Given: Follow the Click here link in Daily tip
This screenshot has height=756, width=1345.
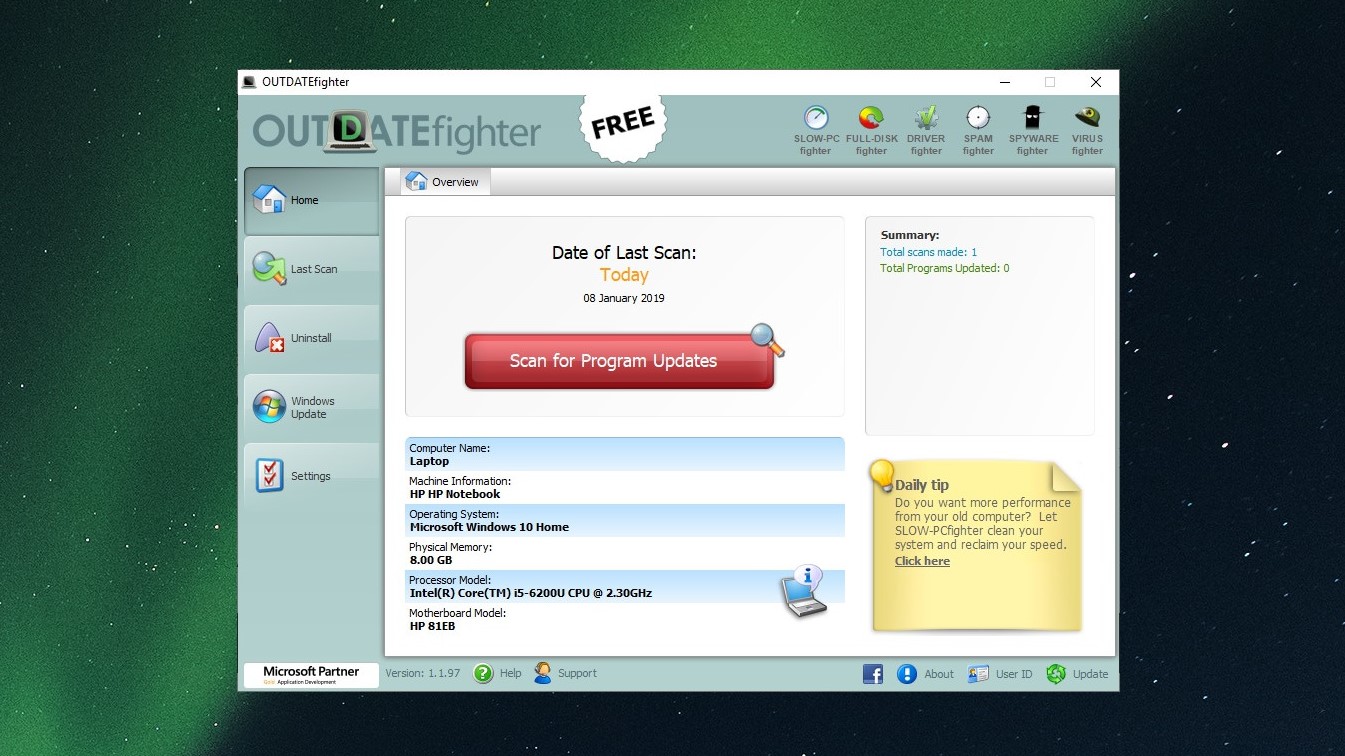Looking at the screenshot, I should click(x=922, y=561).
